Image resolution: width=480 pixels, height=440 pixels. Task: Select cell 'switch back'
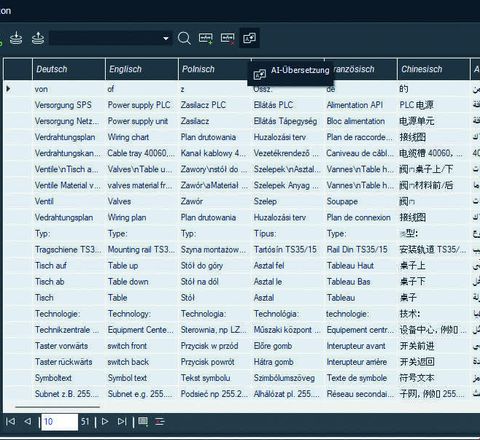[x=142, y=362]
